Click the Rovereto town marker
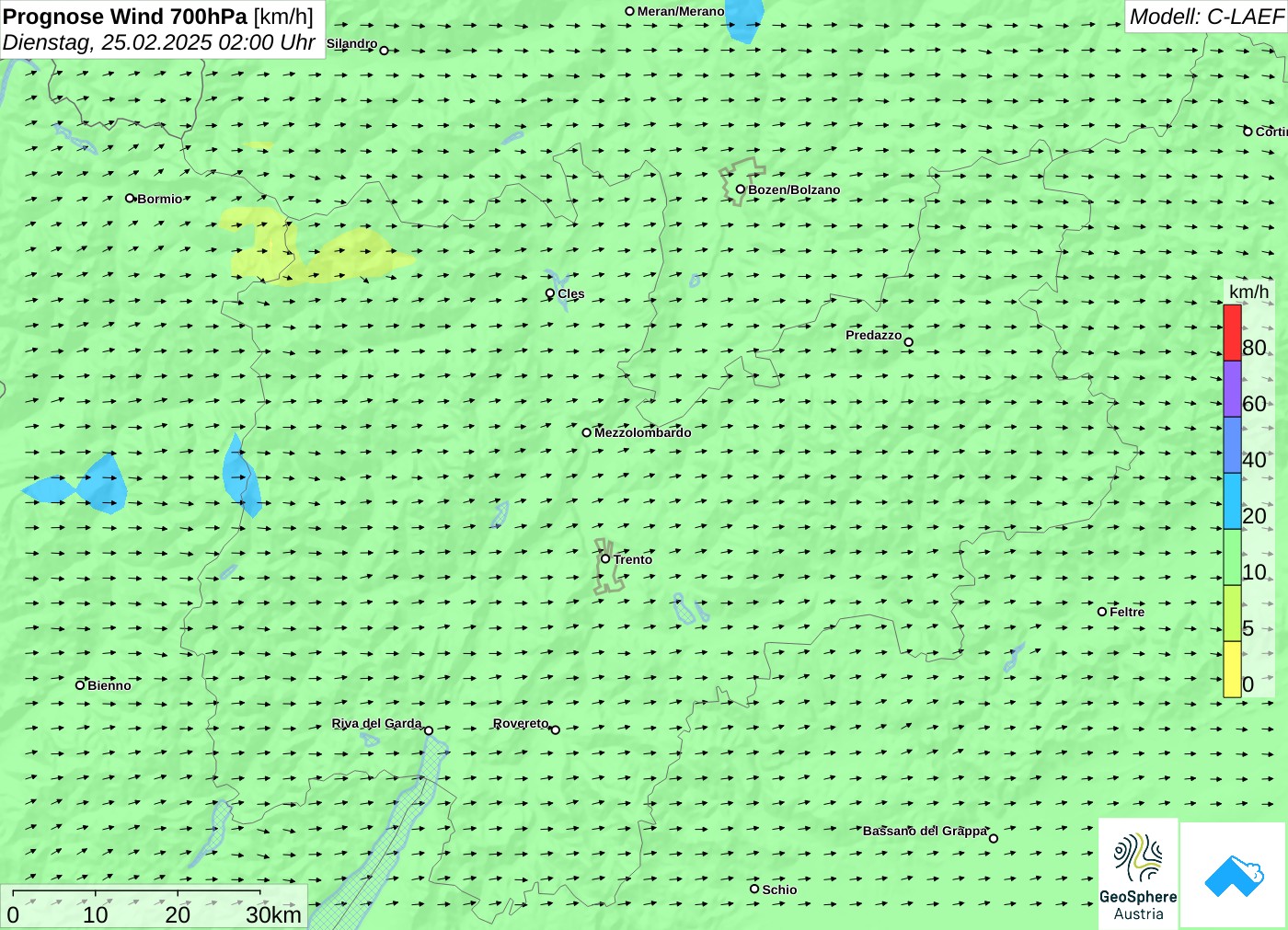The image size is (1288, 930). [x=556, y=729]
